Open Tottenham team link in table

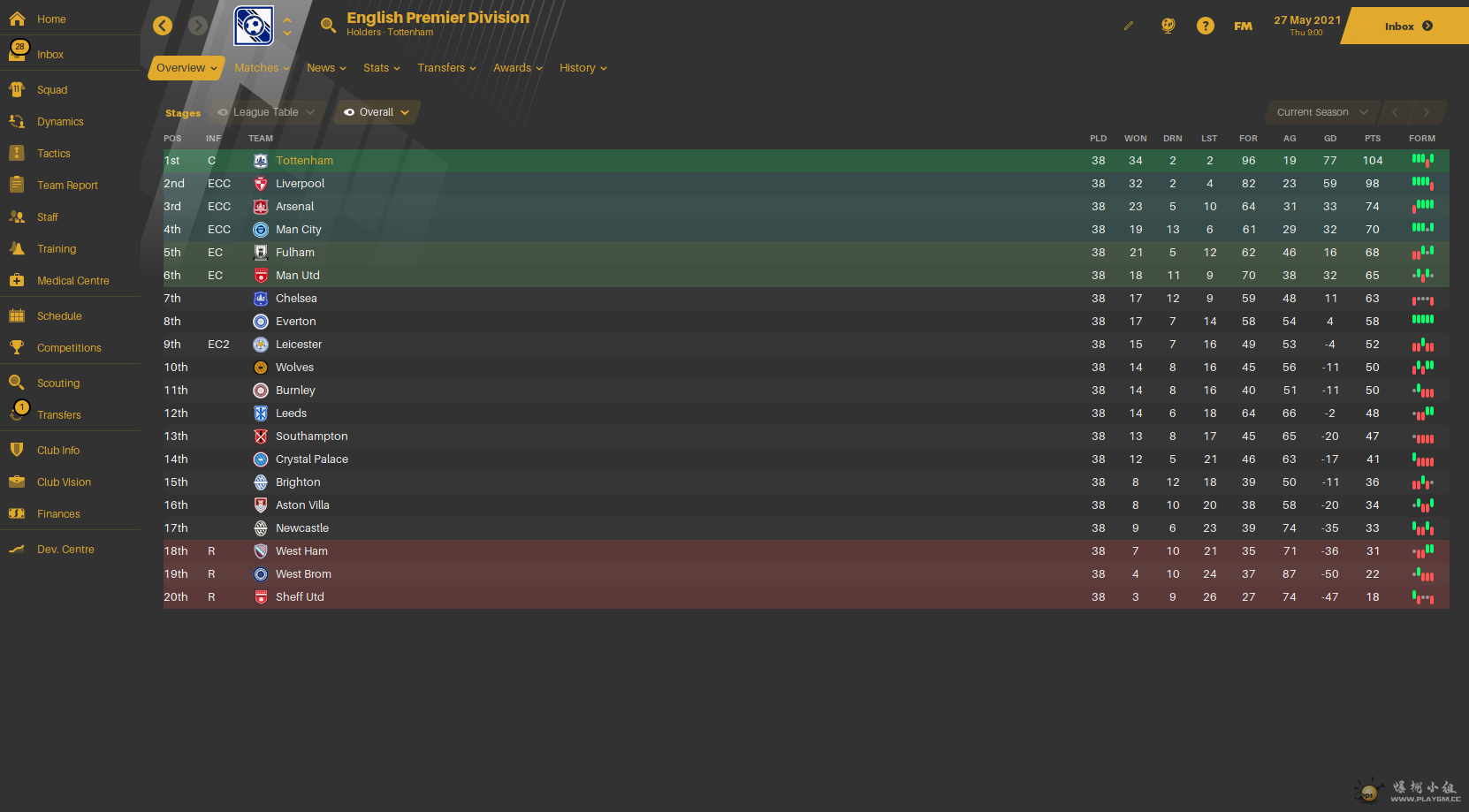click(x=304, y=161)
